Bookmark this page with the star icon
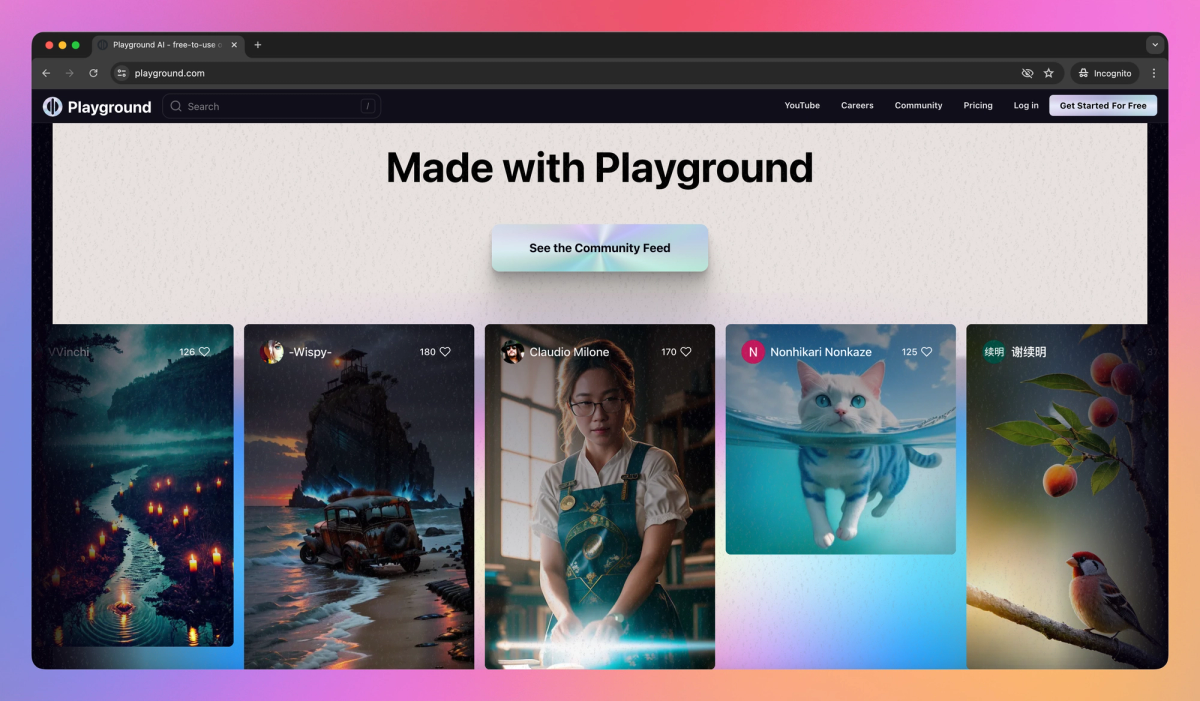Screen dimensions: 1200x701 (1049, 73)
